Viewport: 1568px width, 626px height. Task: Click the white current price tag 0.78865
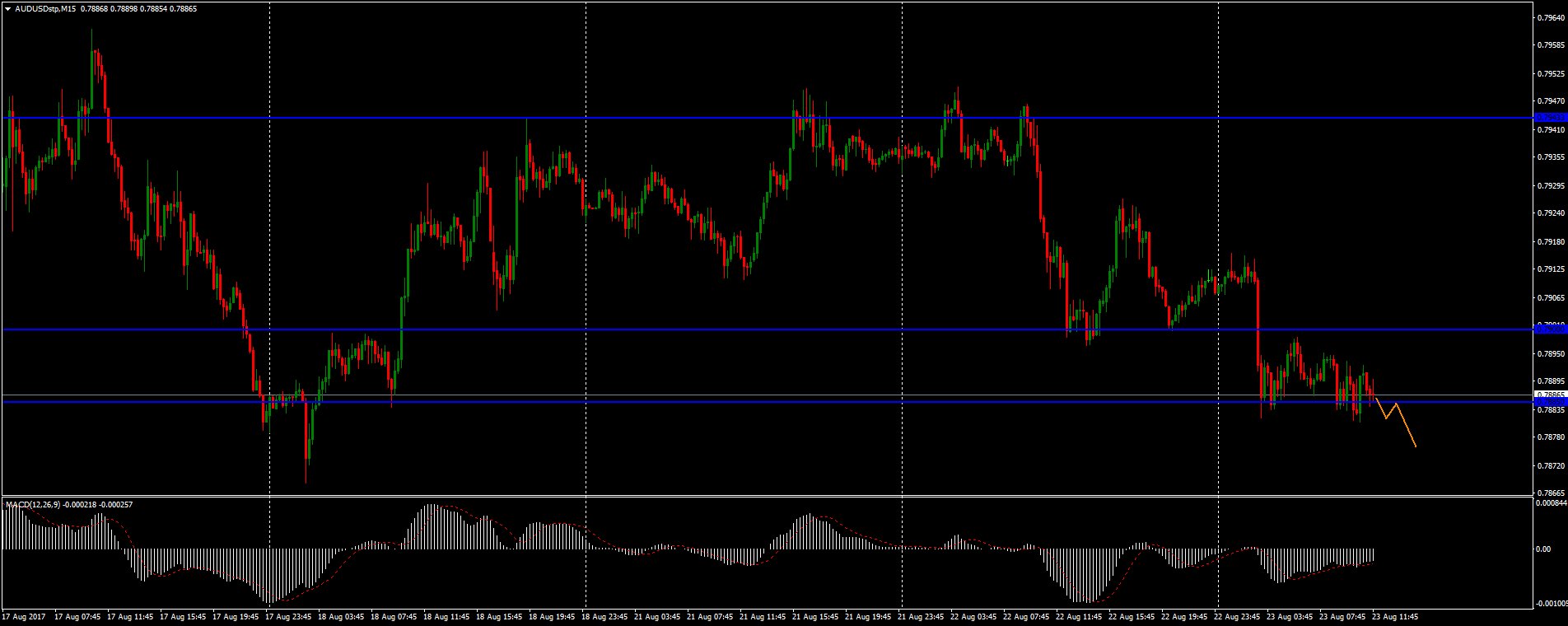[x=1548, y=395]
